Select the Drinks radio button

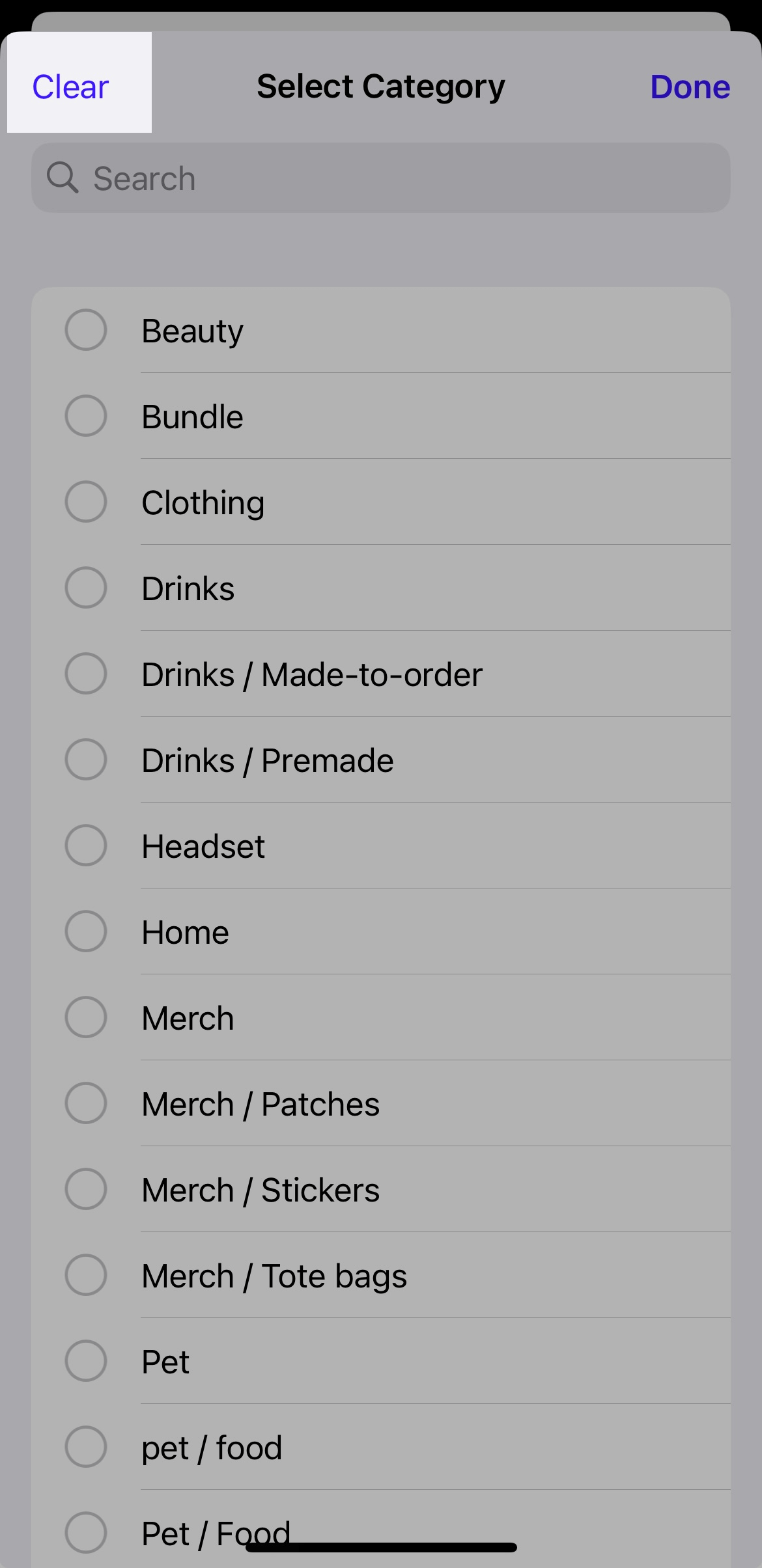tap(86, 588)
